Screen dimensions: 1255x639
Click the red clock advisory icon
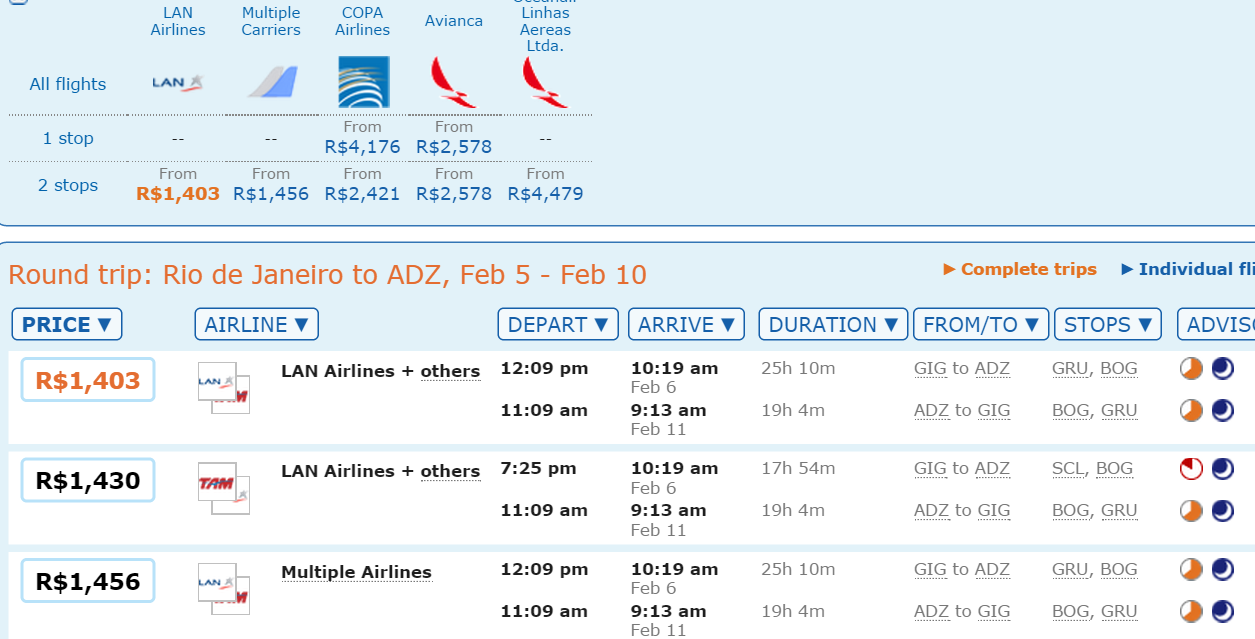(1191, 469)
